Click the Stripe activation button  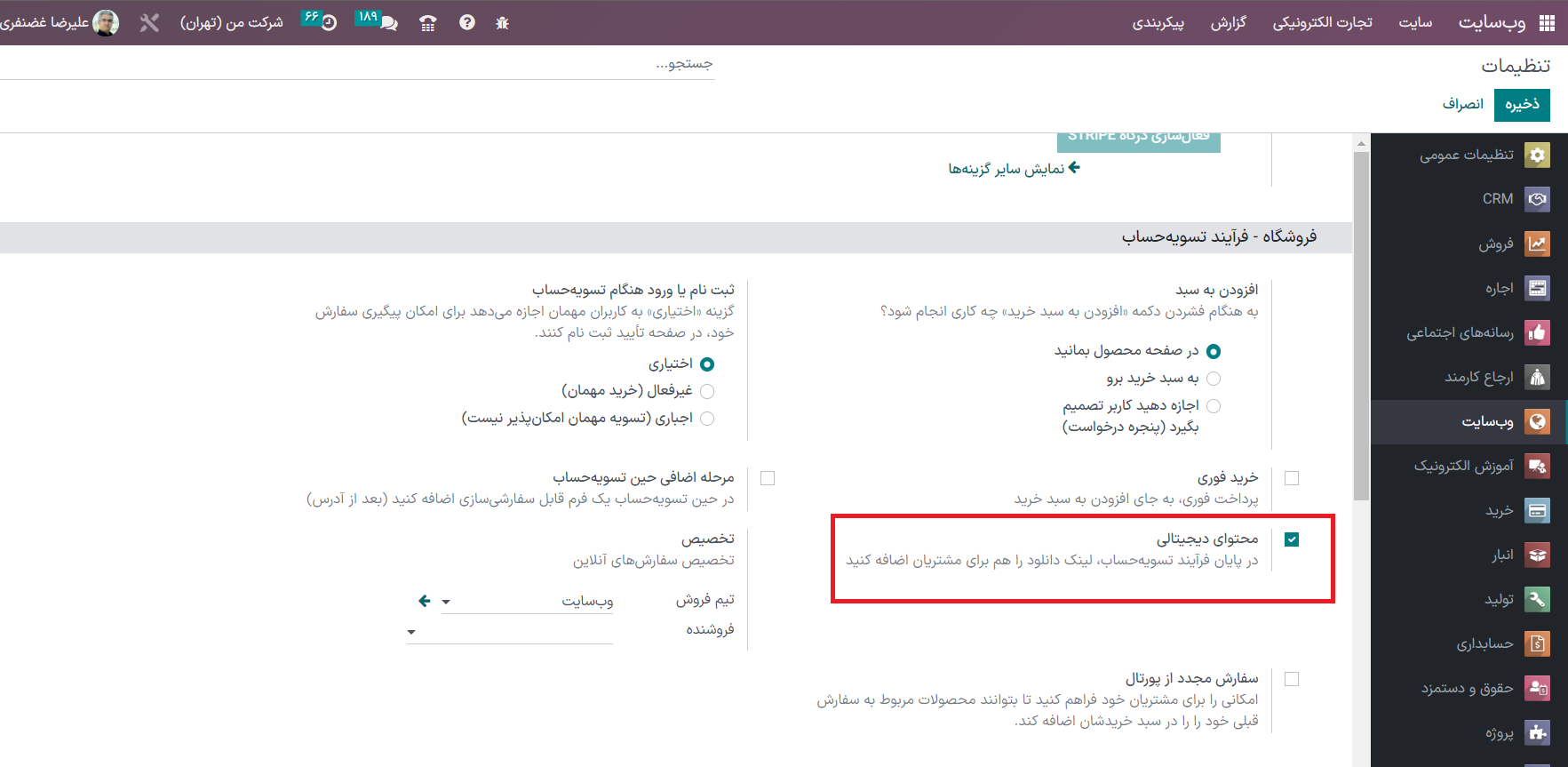point(1139,141)
